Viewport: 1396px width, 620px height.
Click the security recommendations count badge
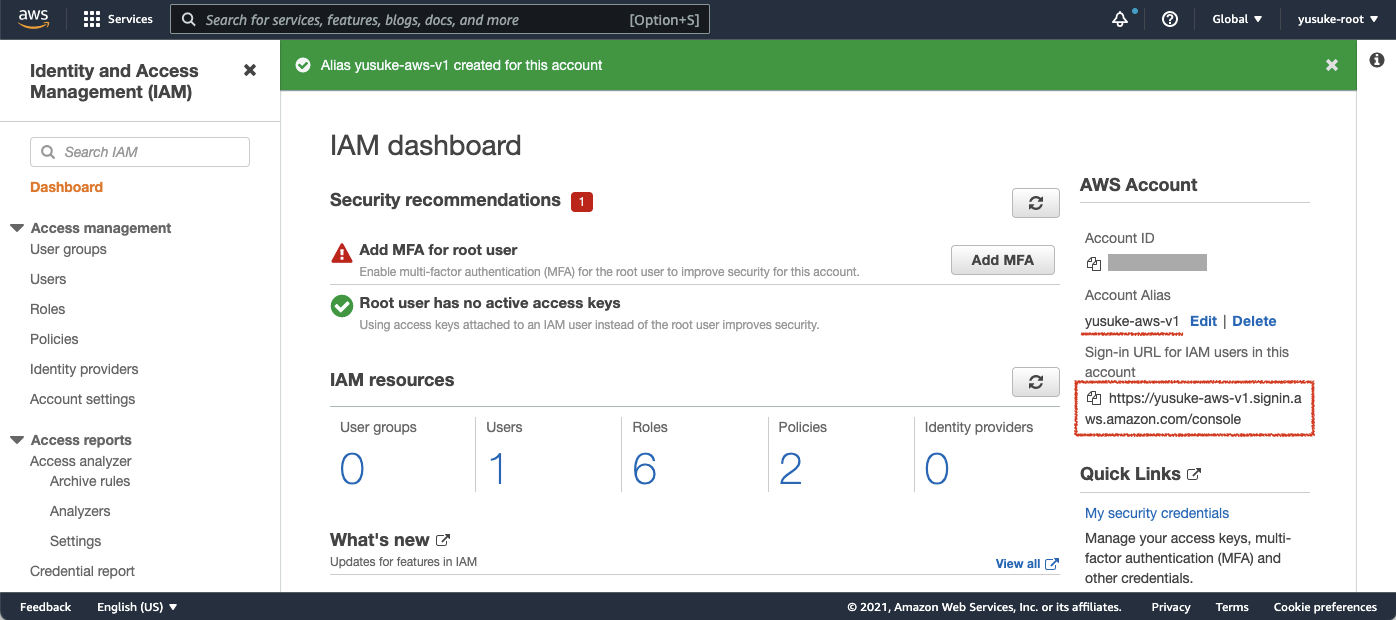coord(582,202)
